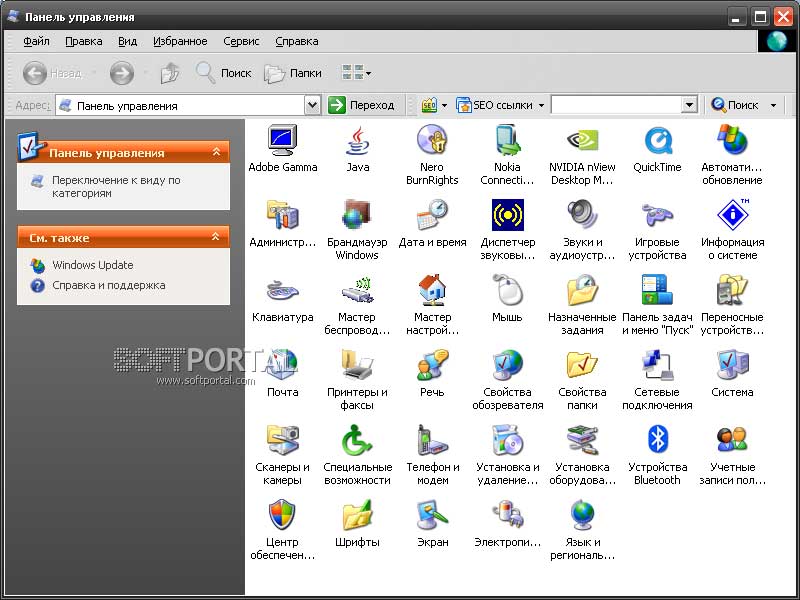Open Свойства папки
Screen dimensions: 800x600
582,380
